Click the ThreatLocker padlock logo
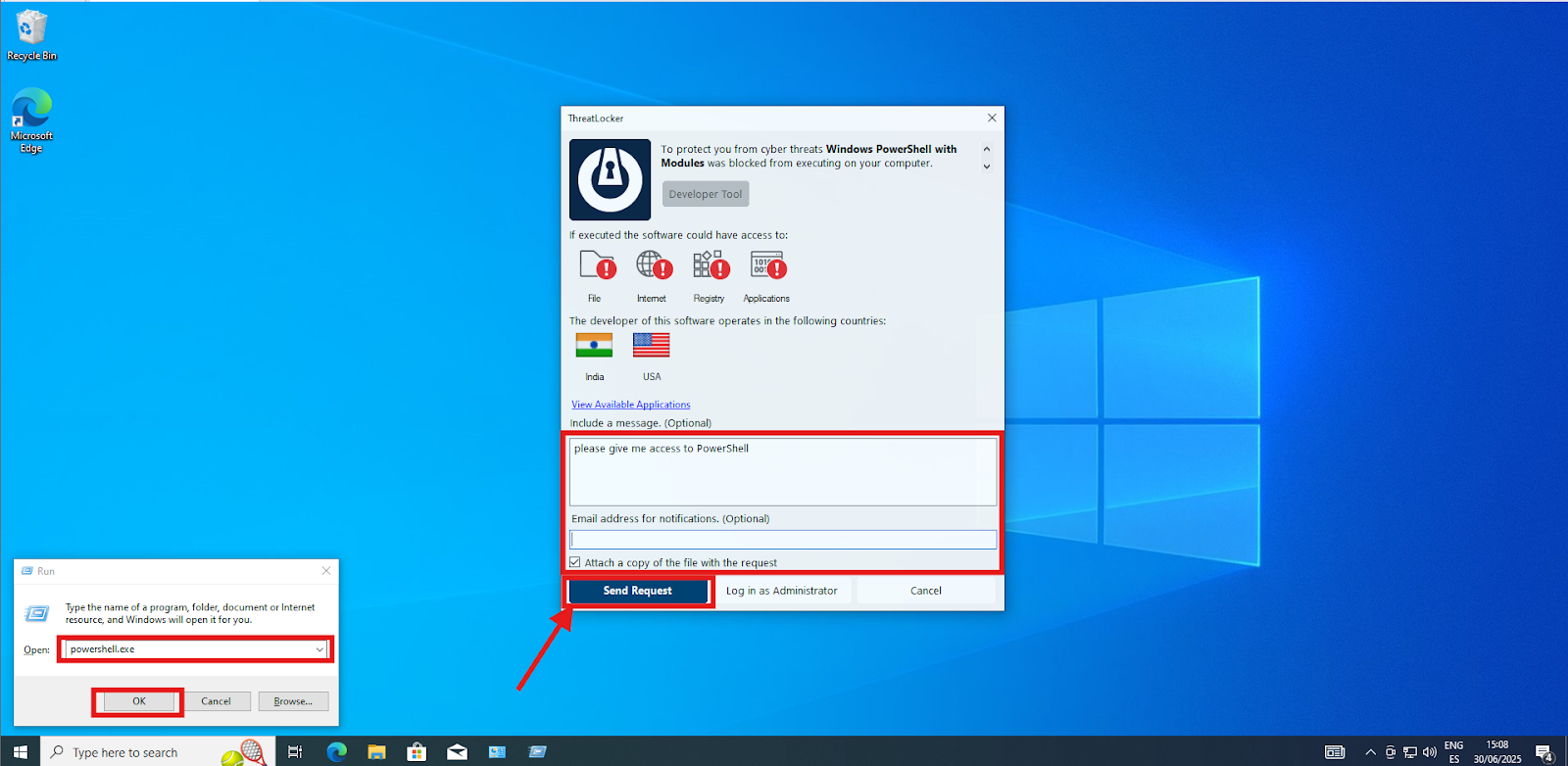Image resolution: width=1568 pixels, height=766 pixels. coord(610,179)
